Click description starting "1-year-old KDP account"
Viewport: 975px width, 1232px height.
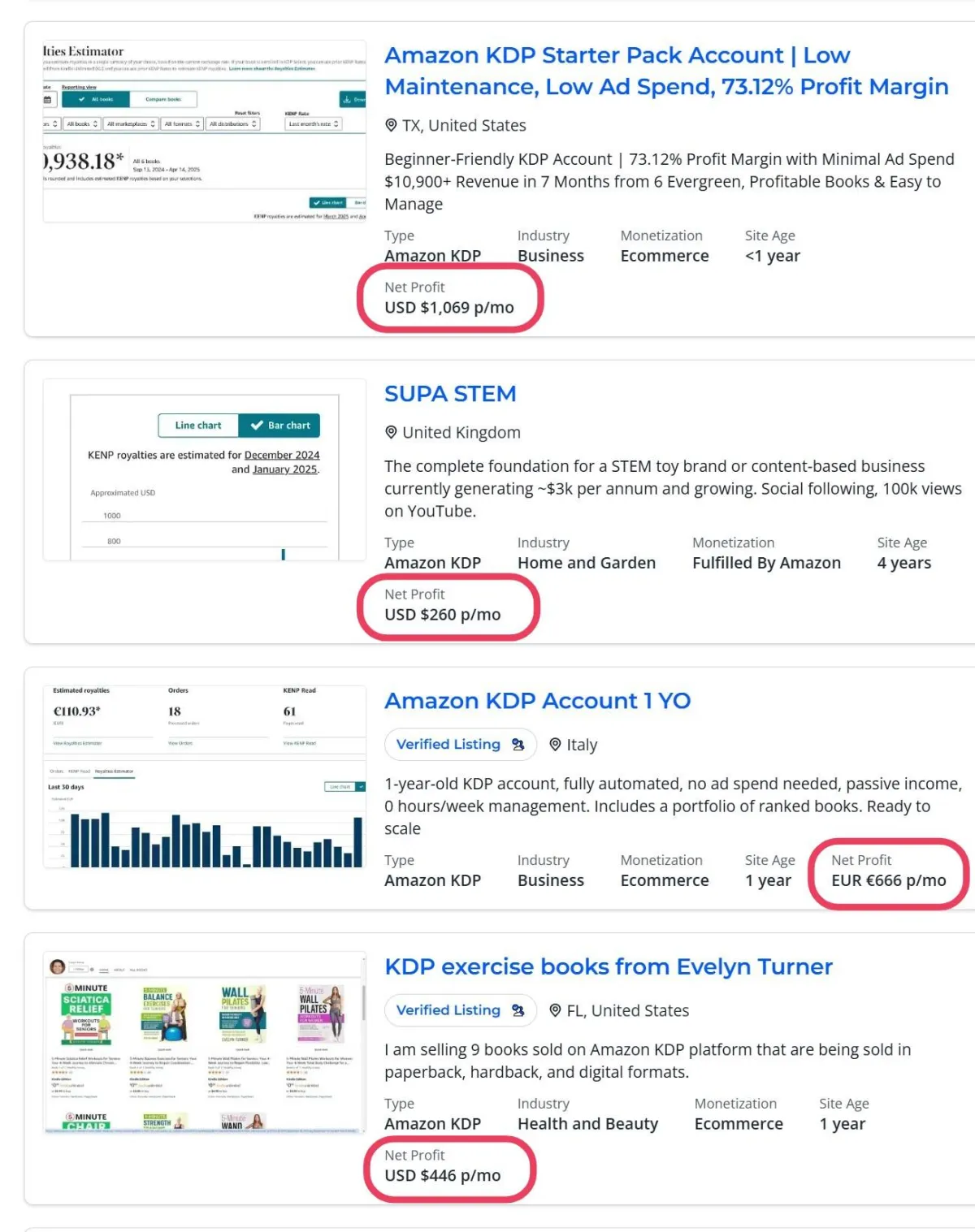coord(673,806)
